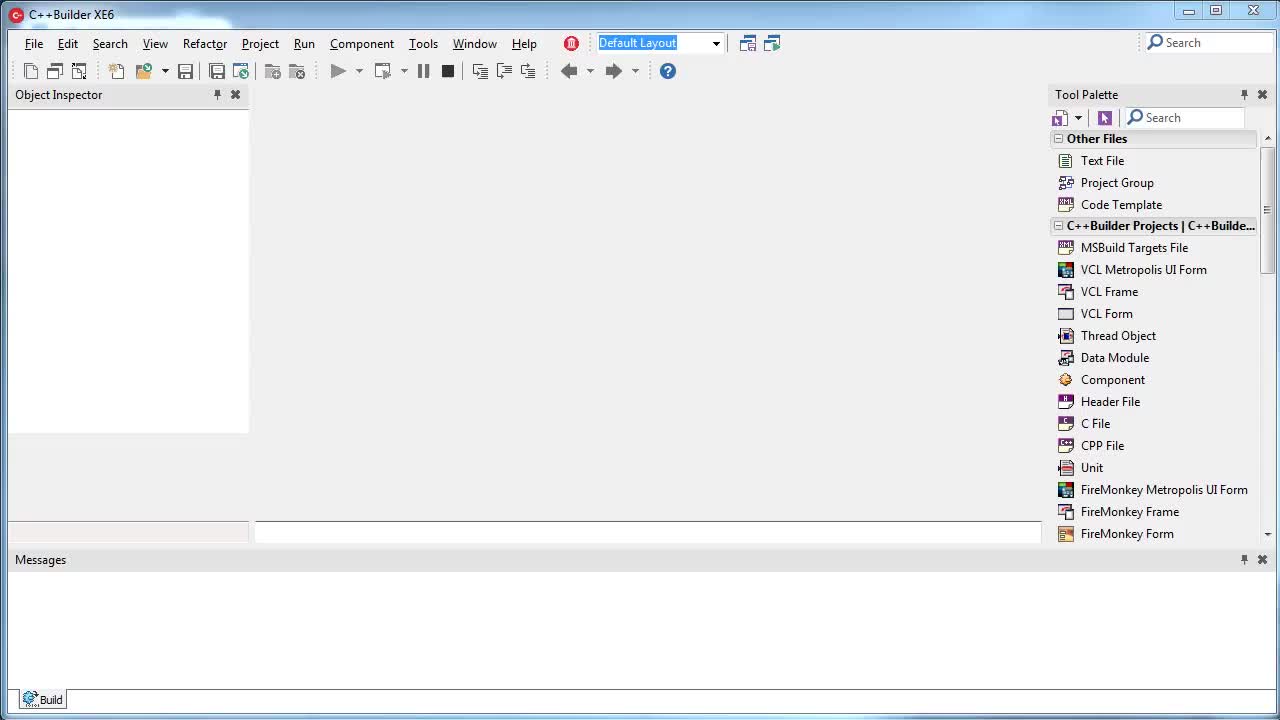This screenshot has height=720, width=1280.
Task: Click the View Unit blank page icon
Action: [31, 71]
